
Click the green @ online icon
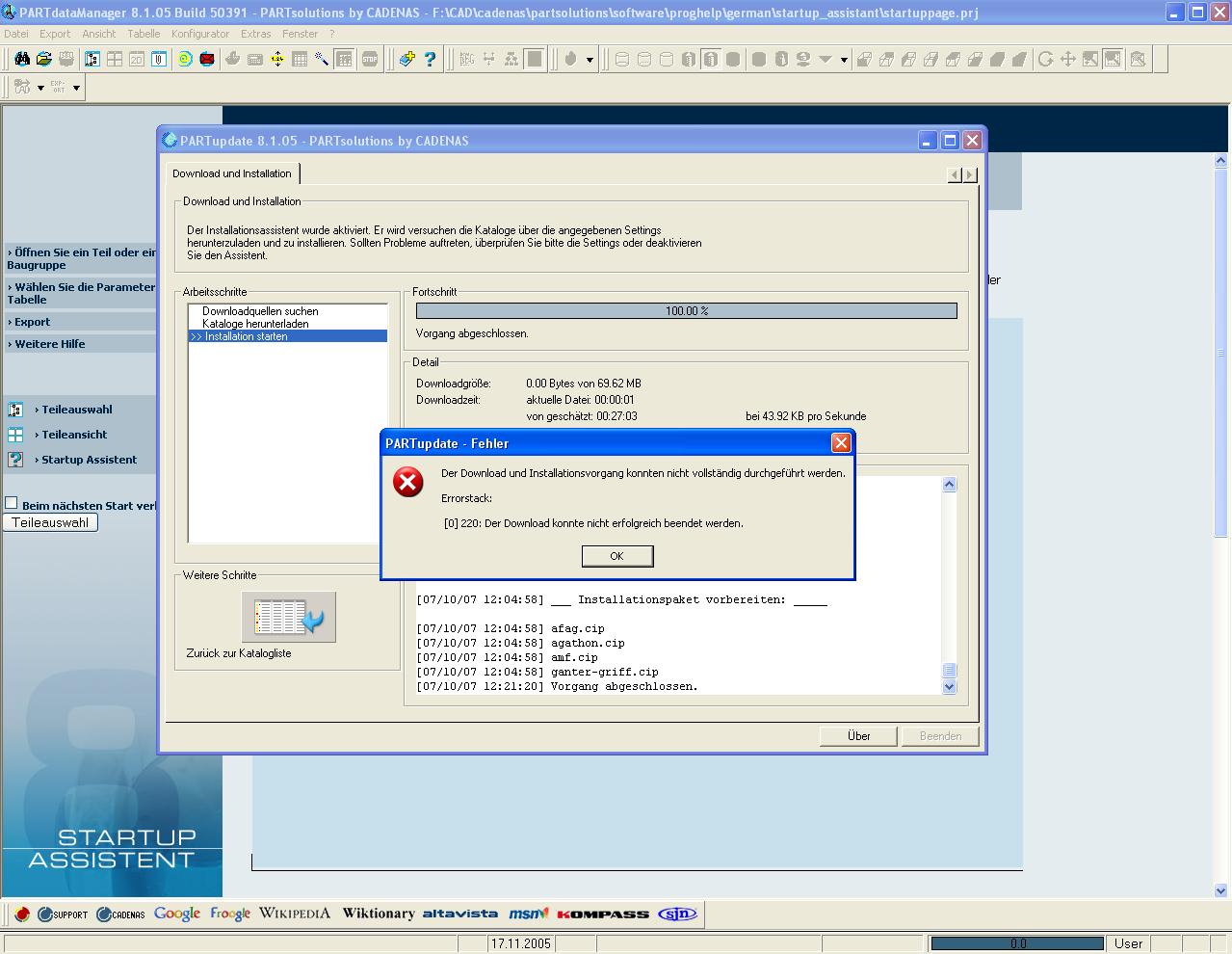[x=185, y=60]
